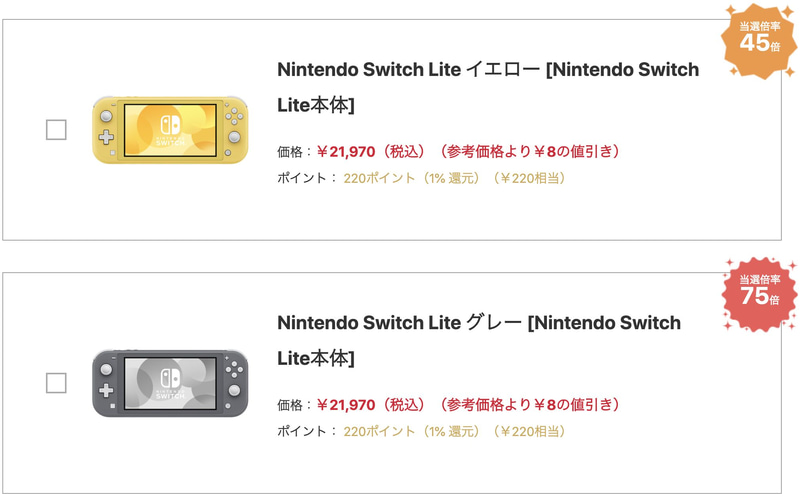
Task: Click the gray Switch Lite console image
Action: pyautogui.click(x=170, y=383)
